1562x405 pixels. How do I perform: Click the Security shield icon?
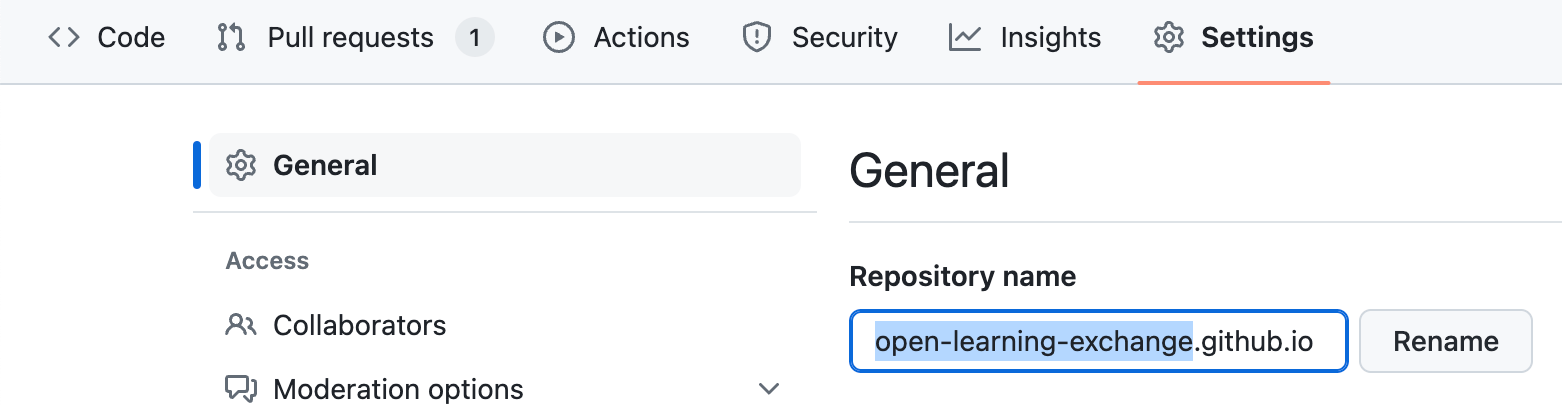757,38
